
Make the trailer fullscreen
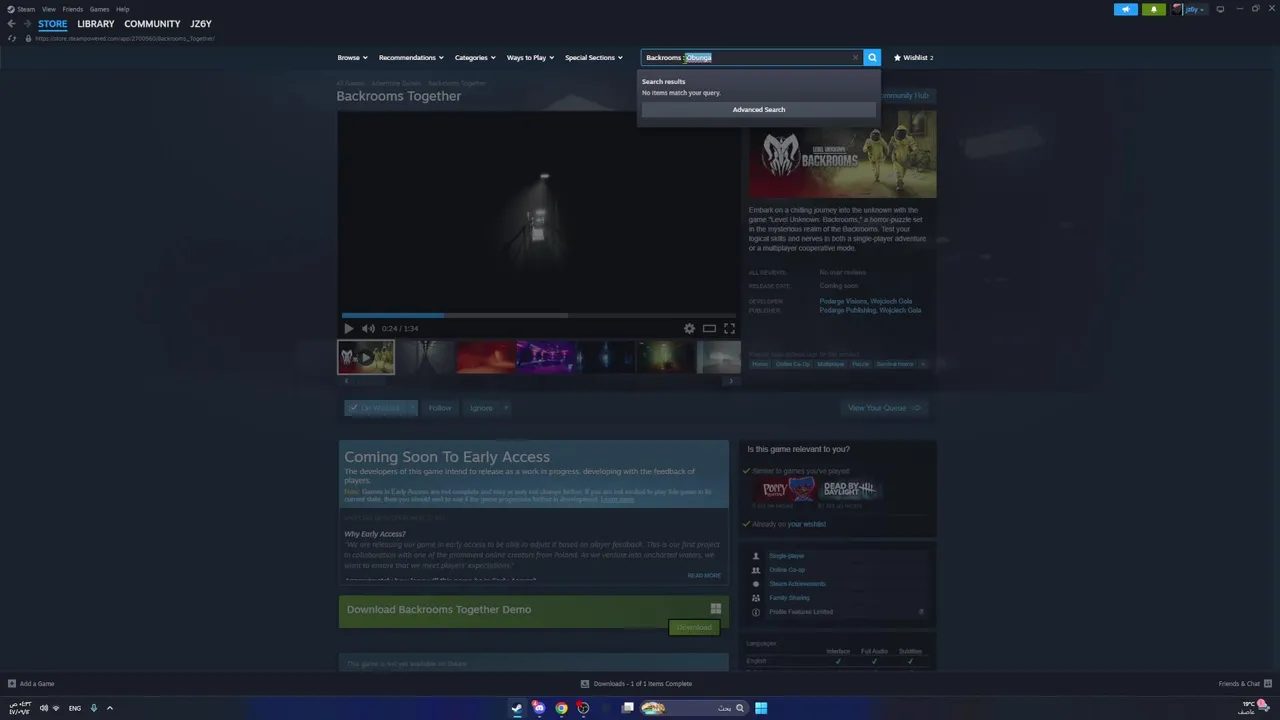(x=729, y=328)
